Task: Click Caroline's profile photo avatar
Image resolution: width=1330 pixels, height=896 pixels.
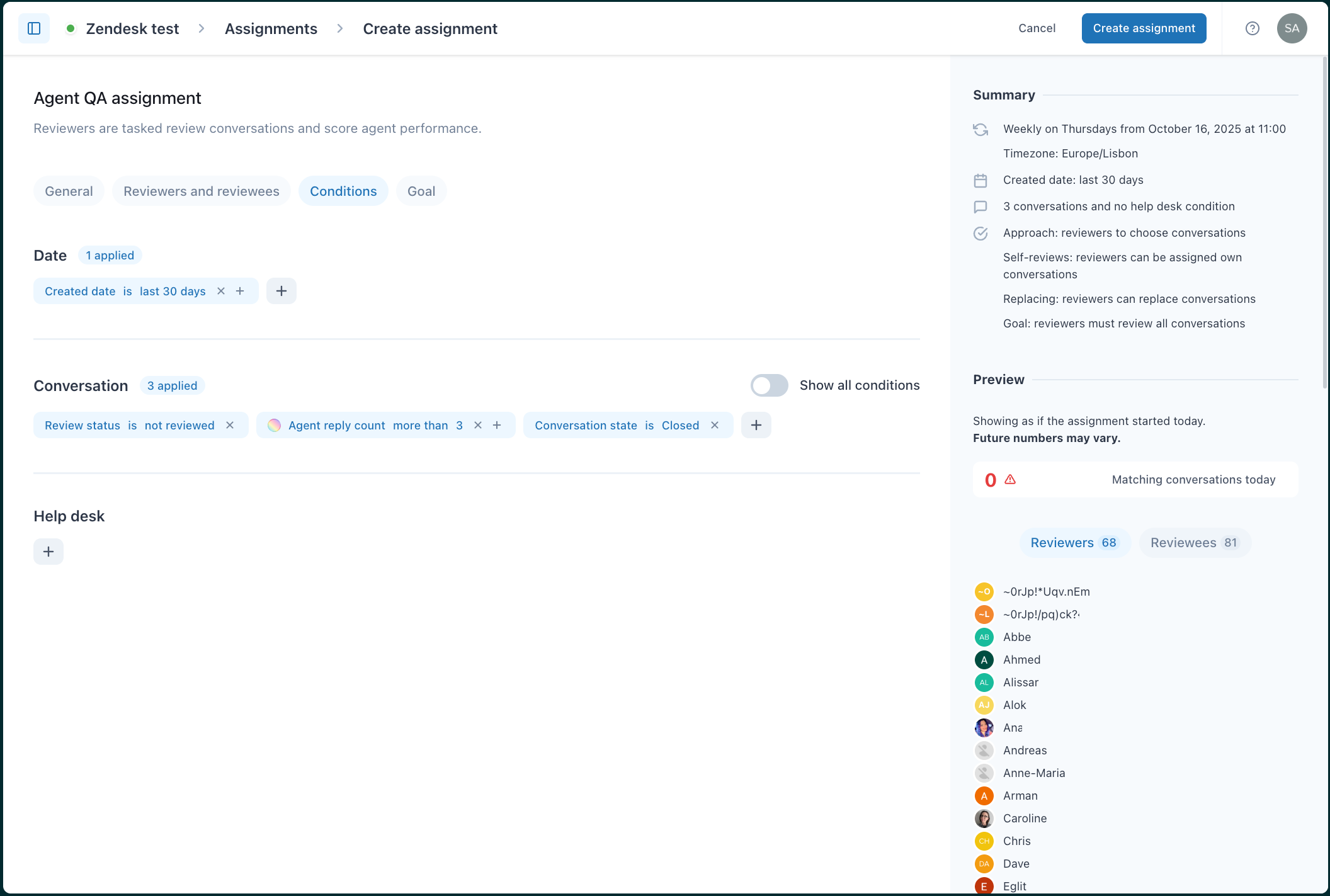Action: pyautogui.click(x=984, y=819)
